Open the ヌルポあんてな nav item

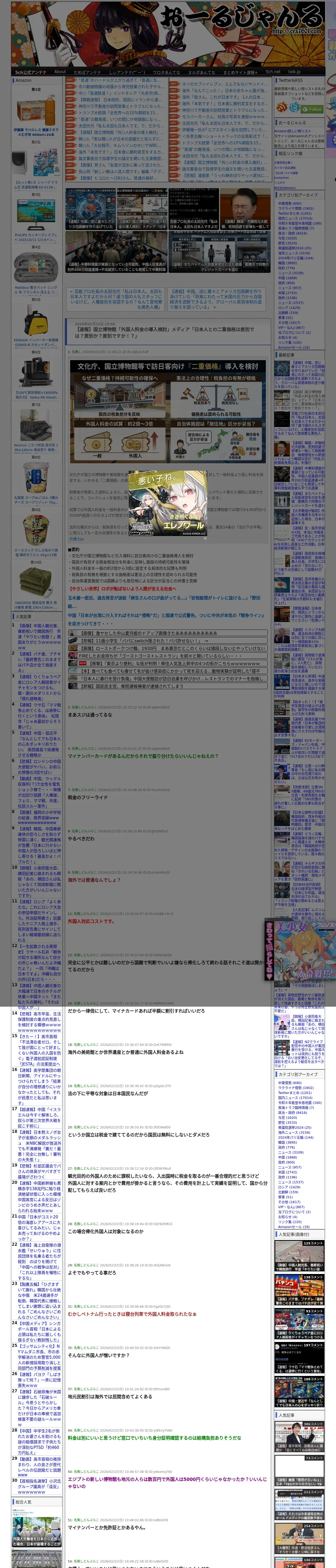click(x=202, y=72)
